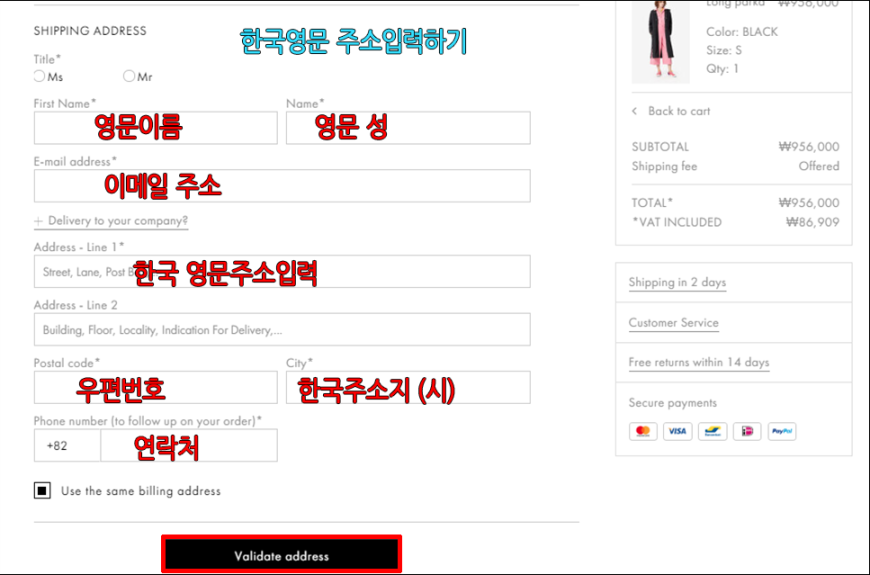Click the First Name input field

(155, 128)
